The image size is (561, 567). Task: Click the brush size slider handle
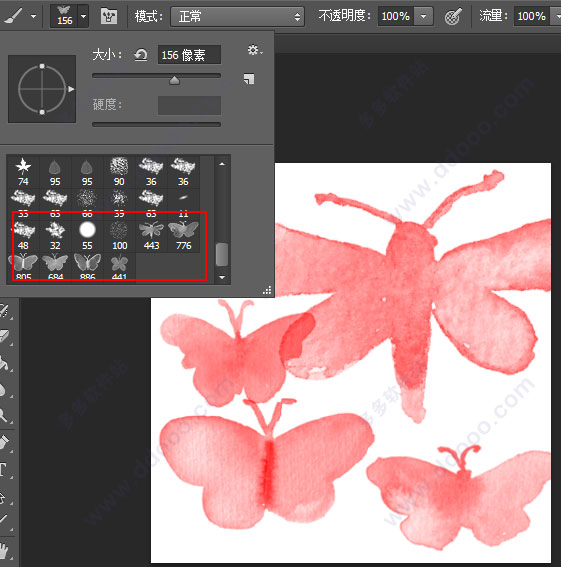pos(174,80)
